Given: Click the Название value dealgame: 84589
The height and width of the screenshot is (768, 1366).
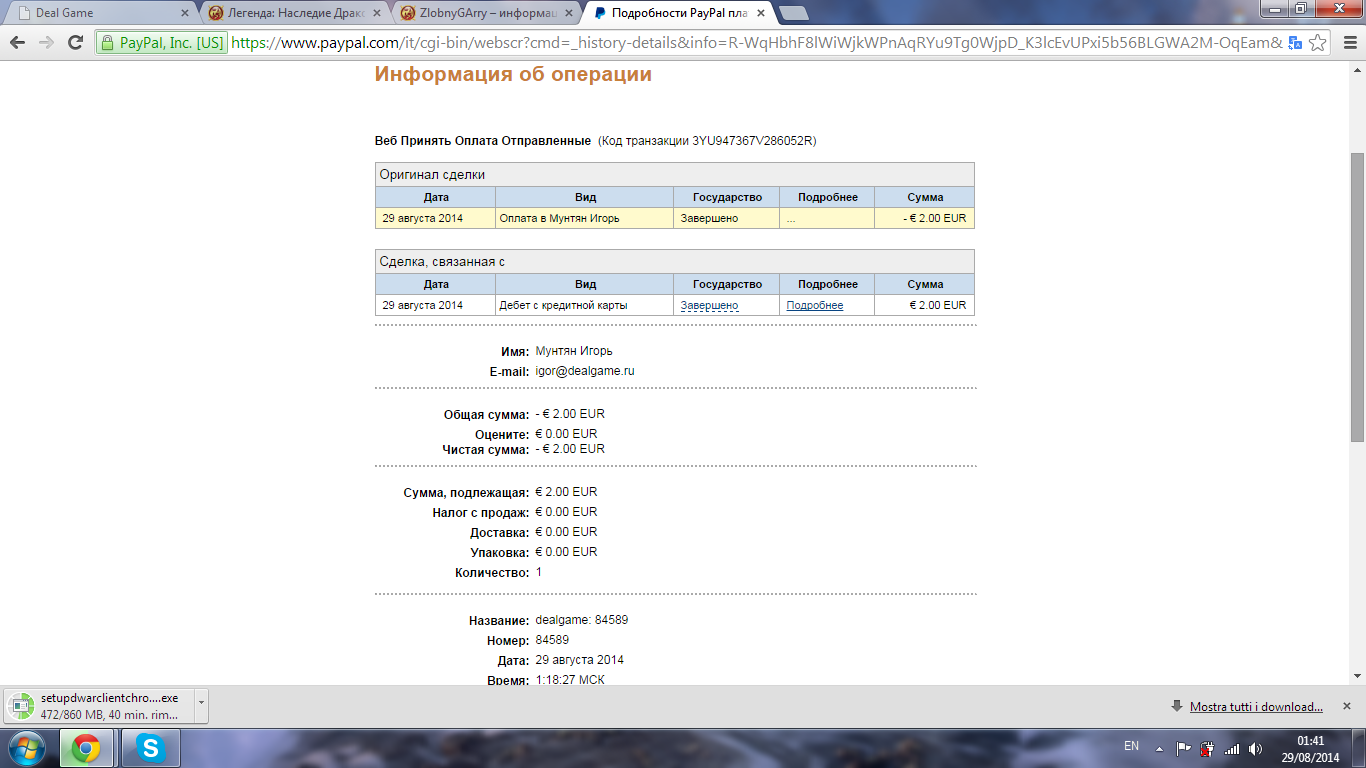Looking at the screenshot, I should pyautogui.click(x=582, y=620).
